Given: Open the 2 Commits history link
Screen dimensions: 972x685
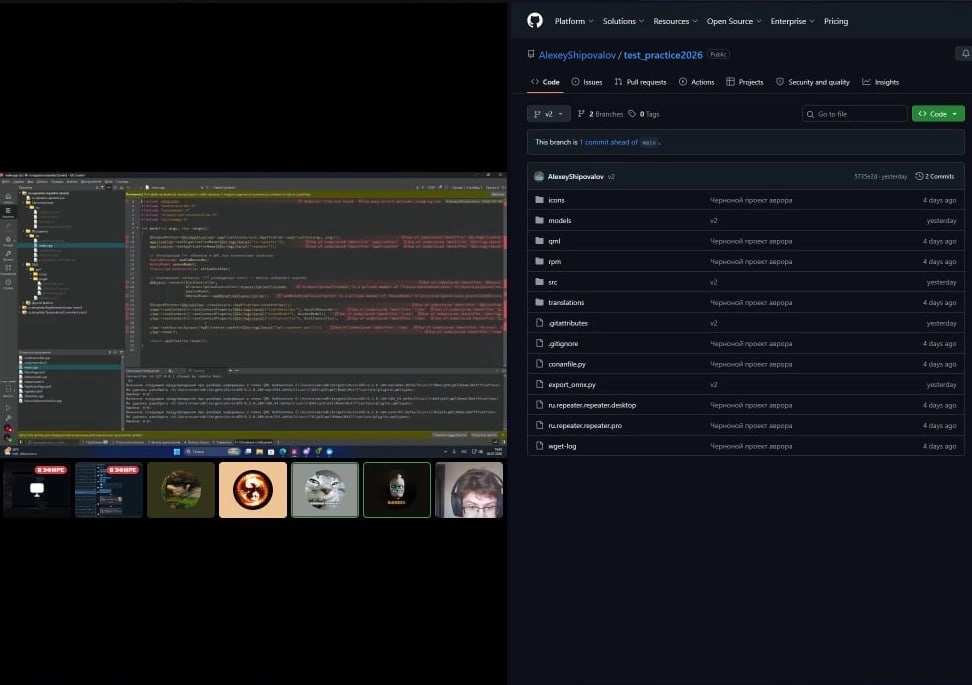Looking at the screenshot, I should pos(935,177).
